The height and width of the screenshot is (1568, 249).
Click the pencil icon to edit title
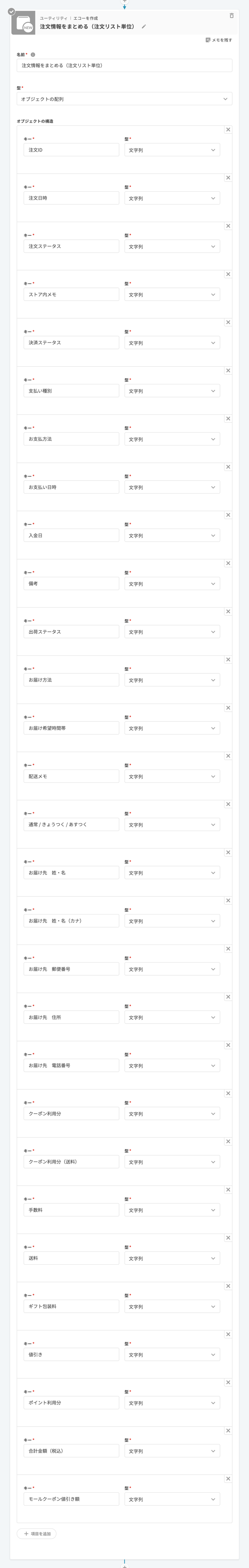pos(144,27)
